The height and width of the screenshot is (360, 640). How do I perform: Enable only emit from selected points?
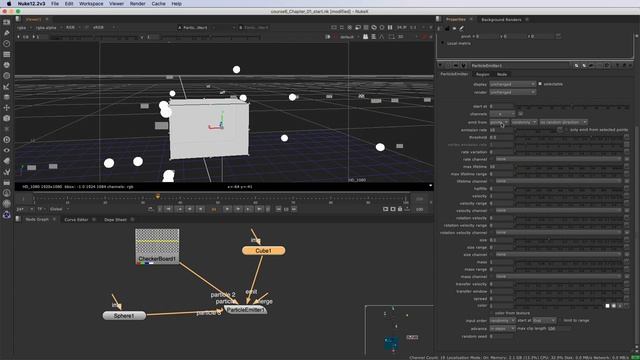(566, 129)
